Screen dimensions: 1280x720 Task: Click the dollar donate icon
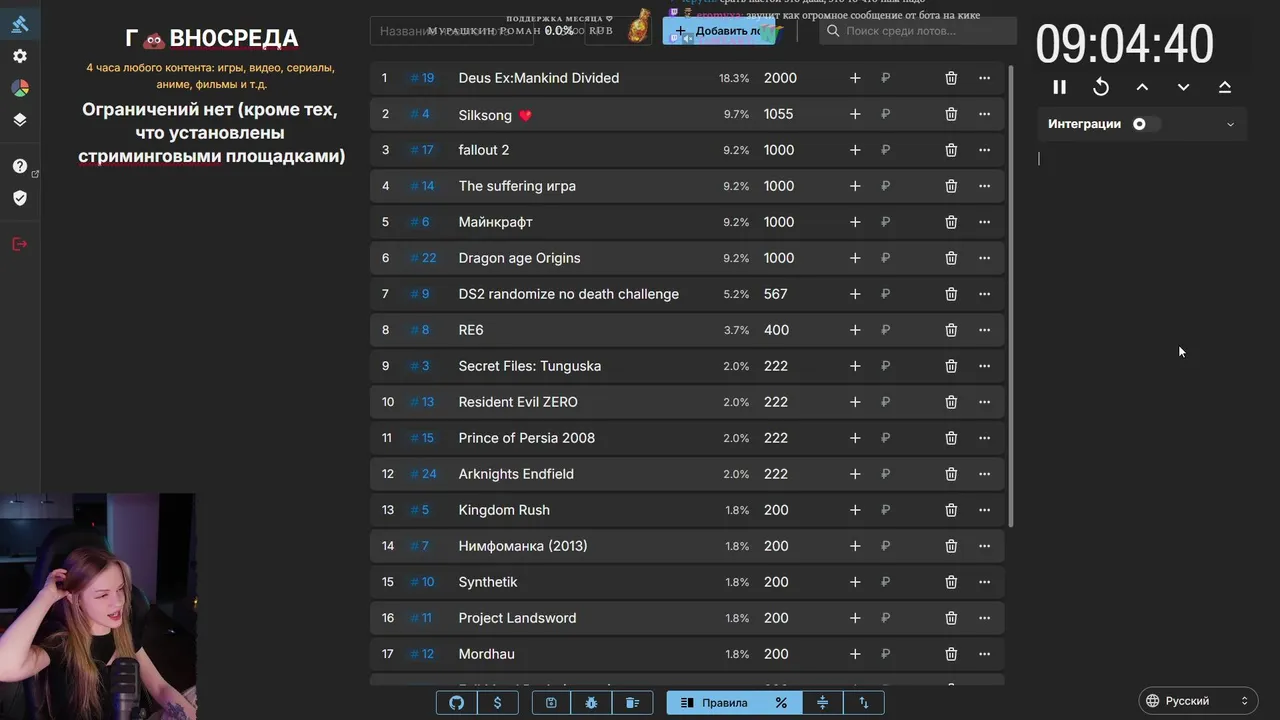498,703
